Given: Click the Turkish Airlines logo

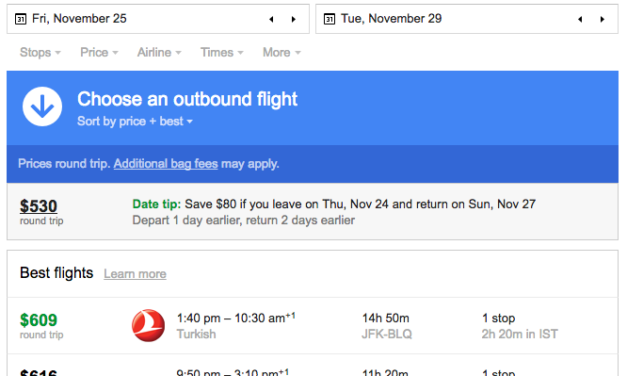Looking at the screenshot, I should (x=148, y=325).
